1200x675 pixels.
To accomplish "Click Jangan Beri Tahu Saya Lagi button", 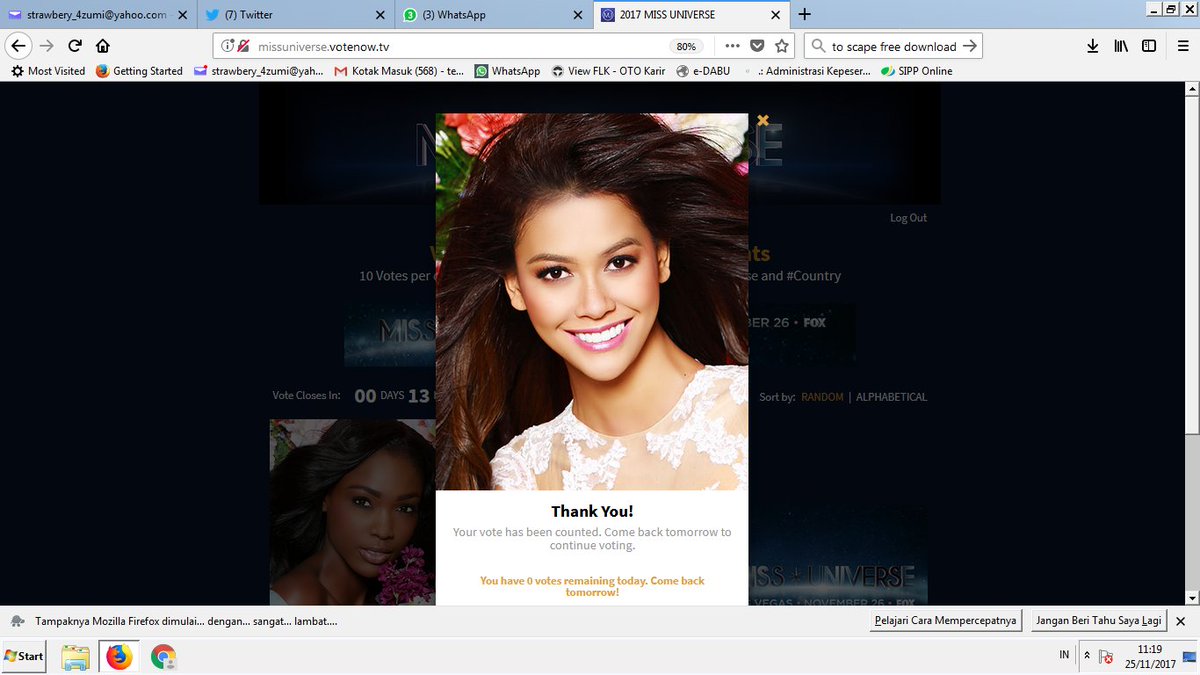I will pyautogui.click(x=1100, y=621).
